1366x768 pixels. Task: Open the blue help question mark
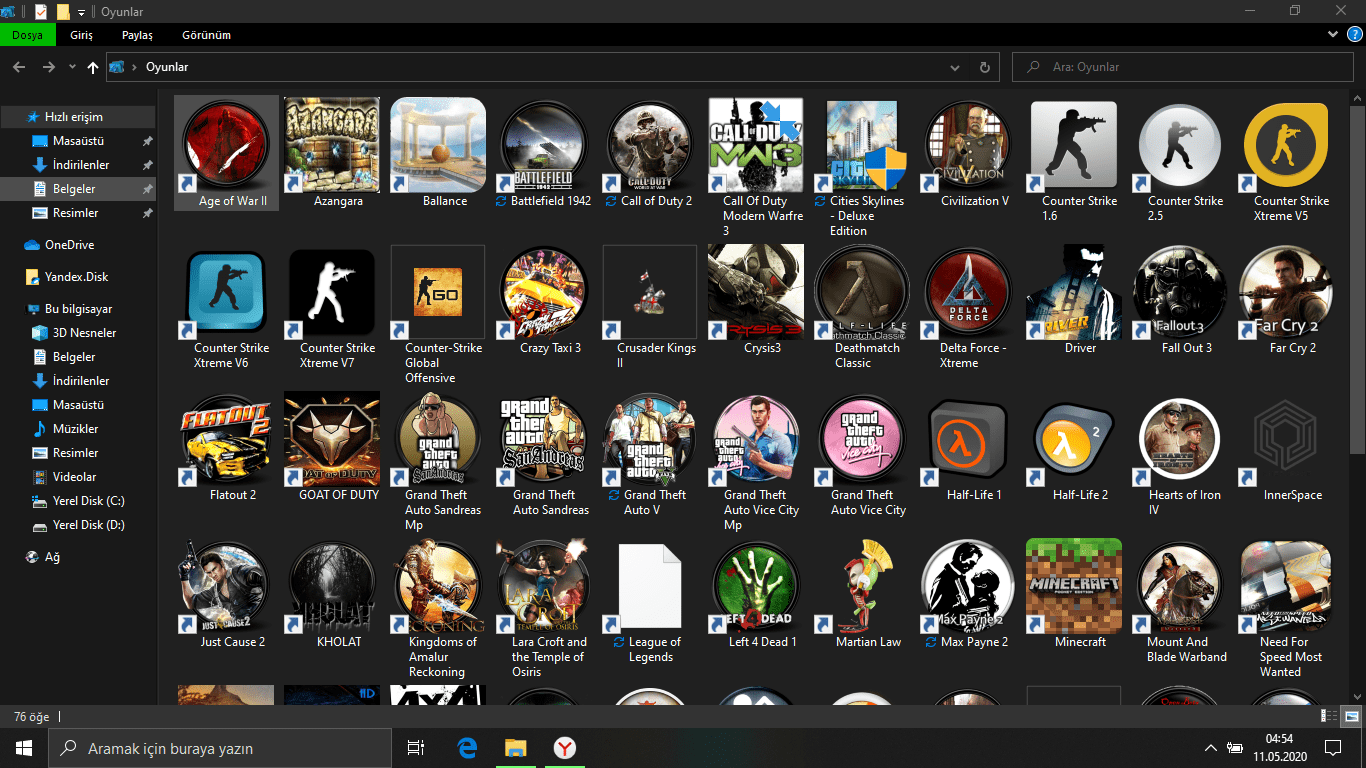tap(1355, 34)
